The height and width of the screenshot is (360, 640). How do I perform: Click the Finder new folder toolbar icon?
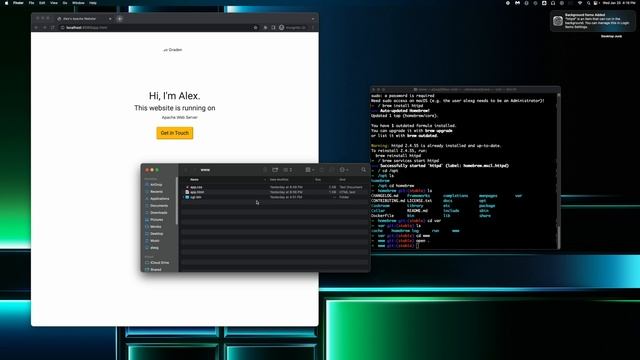pos(275,170)
